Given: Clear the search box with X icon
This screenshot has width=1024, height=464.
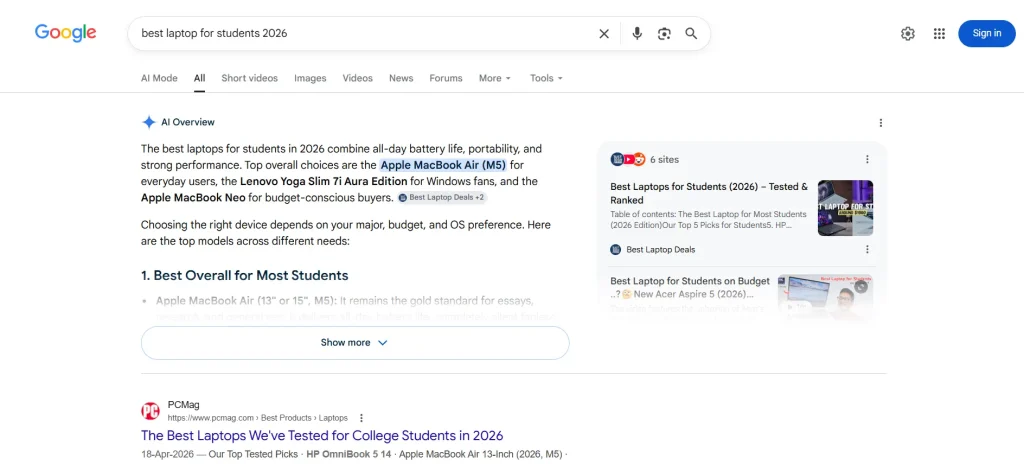Looking at the screenshot, I should 604,34.
